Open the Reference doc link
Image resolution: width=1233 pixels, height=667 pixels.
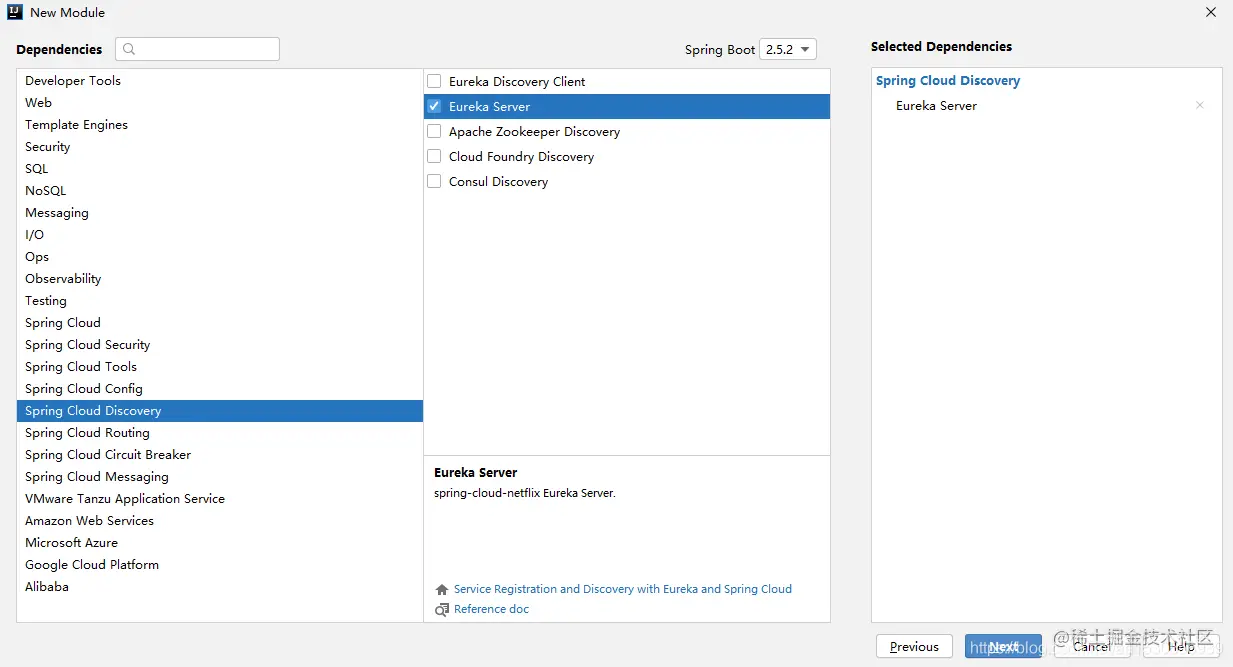point(491,609)
